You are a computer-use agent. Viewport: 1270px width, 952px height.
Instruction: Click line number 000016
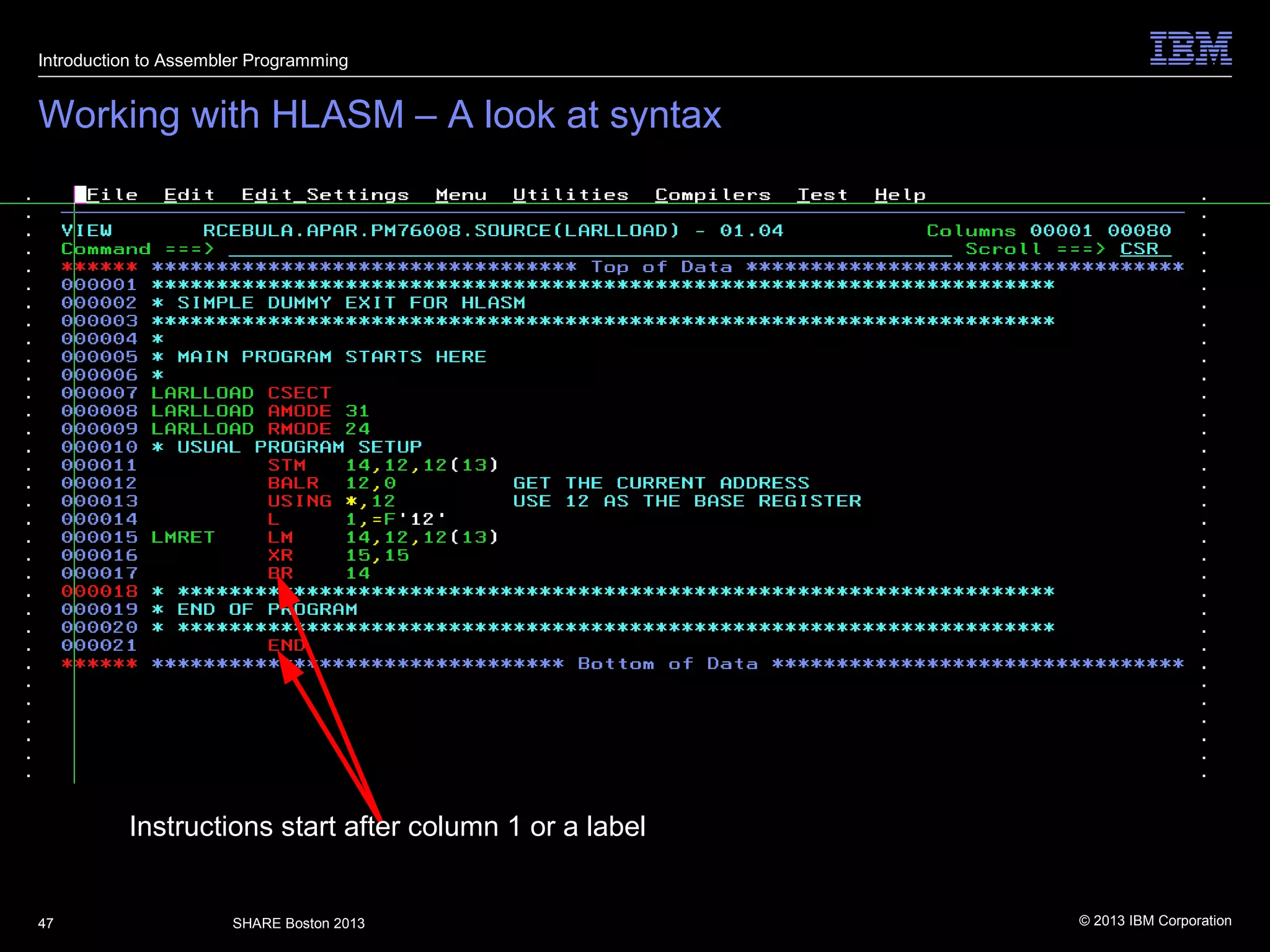point(99,555)
